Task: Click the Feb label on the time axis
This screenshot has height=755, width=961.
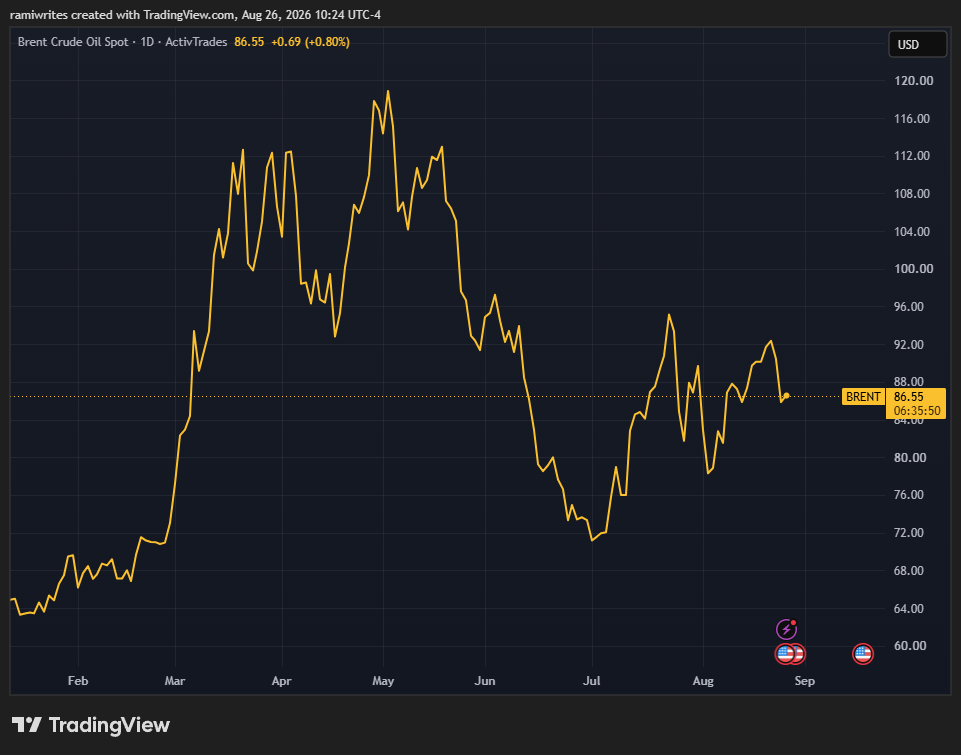Action: [78, 681]
